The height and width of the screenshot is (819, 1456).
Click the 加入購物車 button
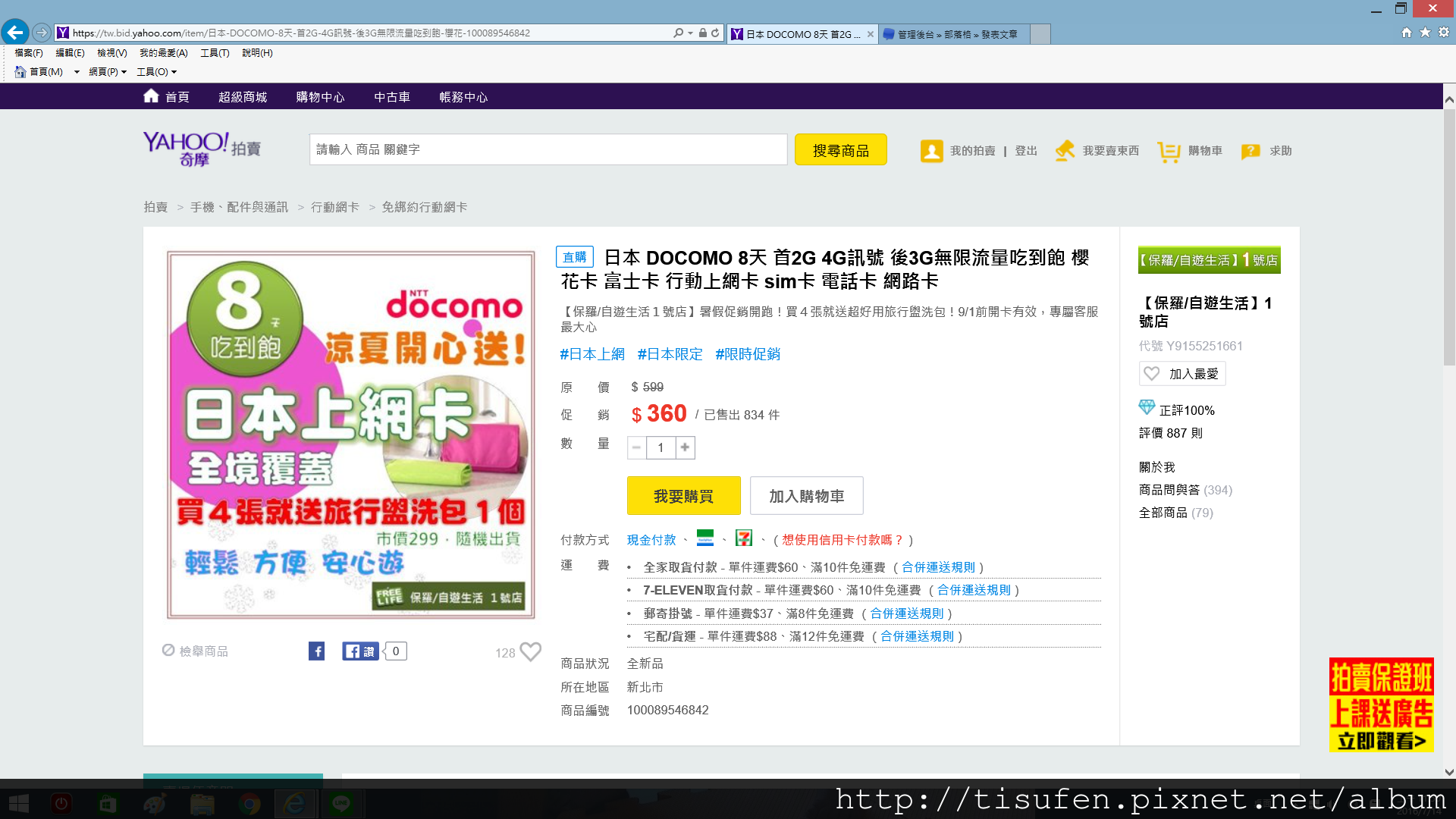click(x=806, y=496)
